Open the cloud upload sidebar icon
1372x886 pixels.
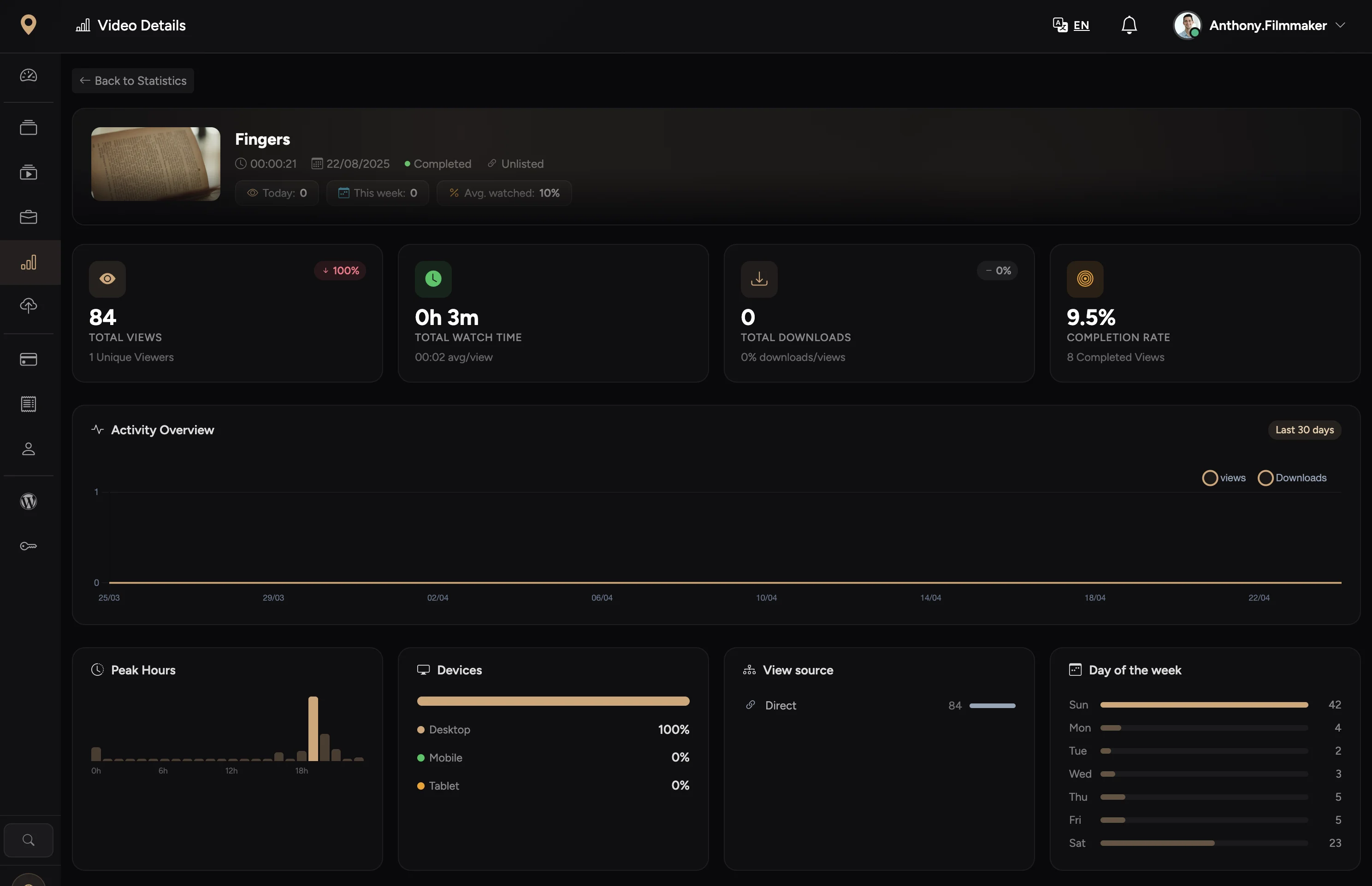pos(29,306)
